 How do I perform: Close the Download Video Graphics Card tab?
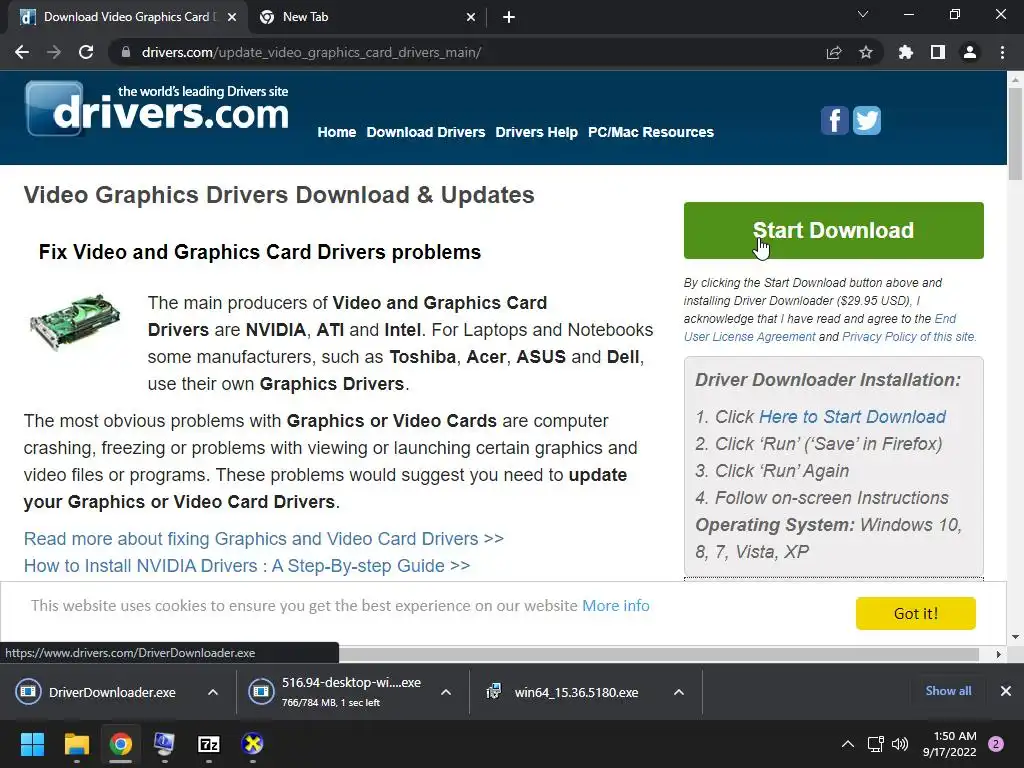pyautogui.click(x=232, y=18)
